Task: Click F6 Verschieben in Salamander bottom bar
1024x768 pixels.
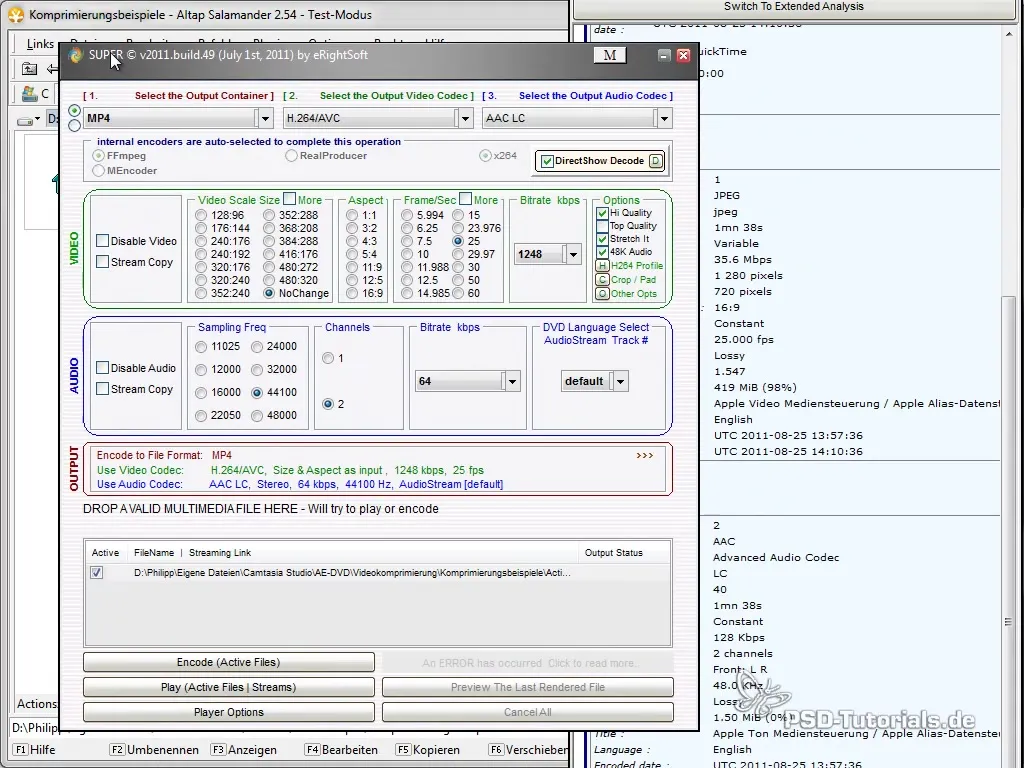Action: coord(528,750)
